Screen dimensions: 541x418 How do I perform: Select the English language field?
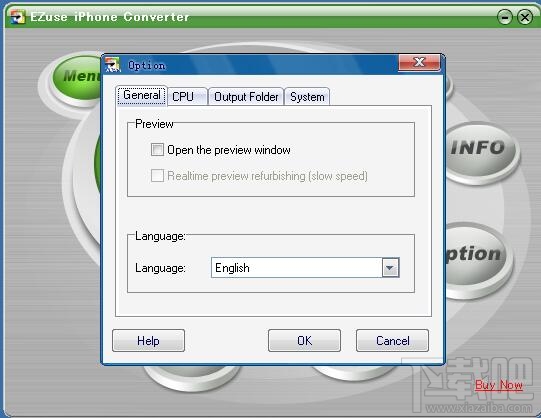(305, 268)
